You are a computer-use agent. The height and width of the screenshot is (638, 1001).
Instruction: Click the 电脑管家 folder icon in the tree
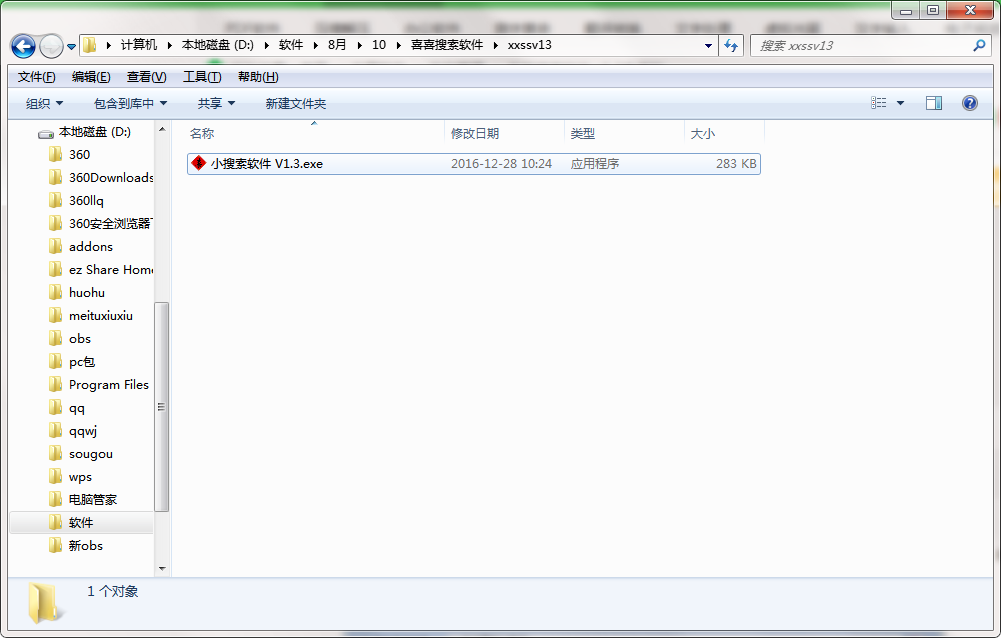pos(56,499)
